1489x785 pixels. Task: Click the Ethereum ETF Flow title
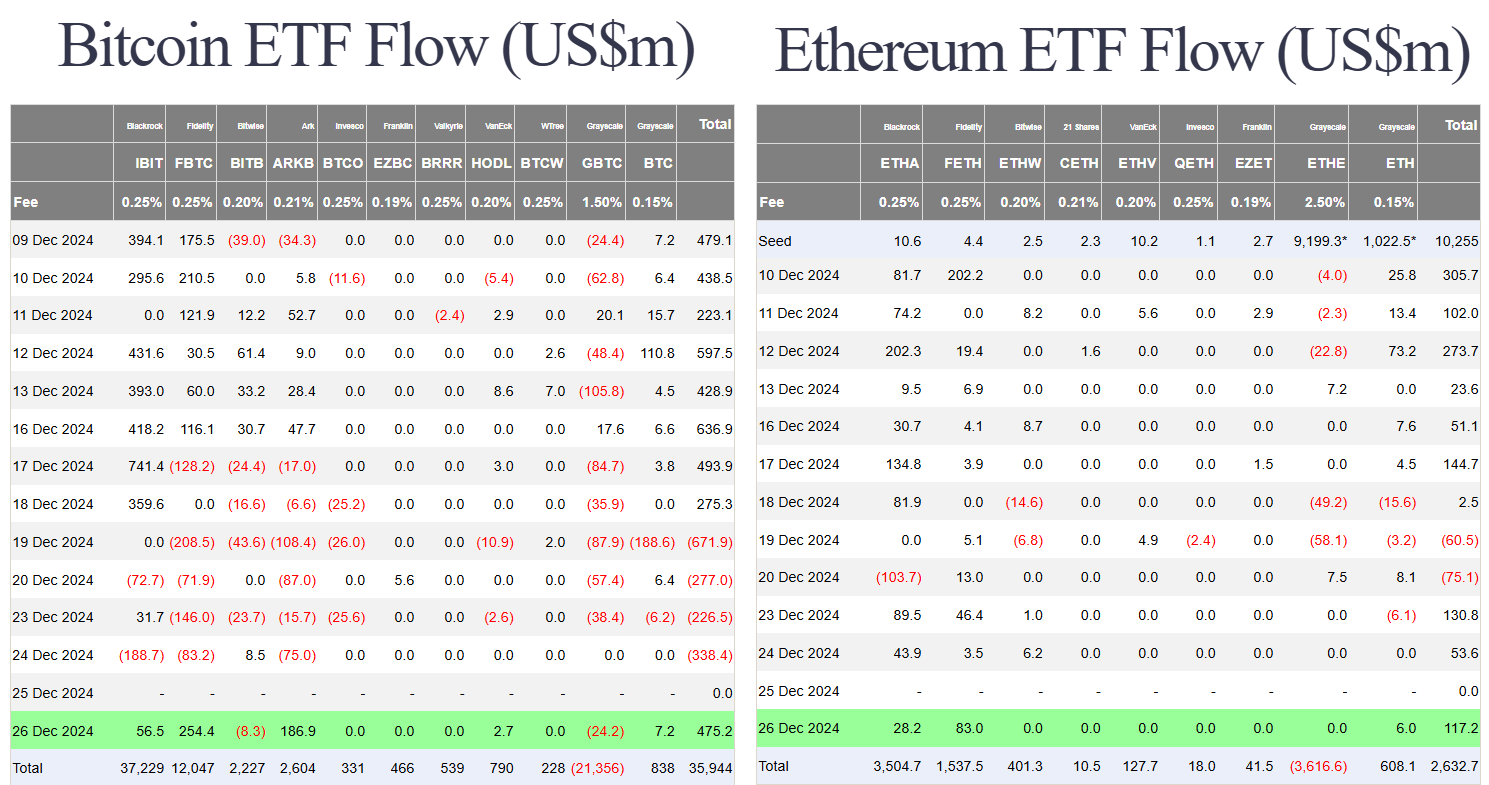point(1122,50)
